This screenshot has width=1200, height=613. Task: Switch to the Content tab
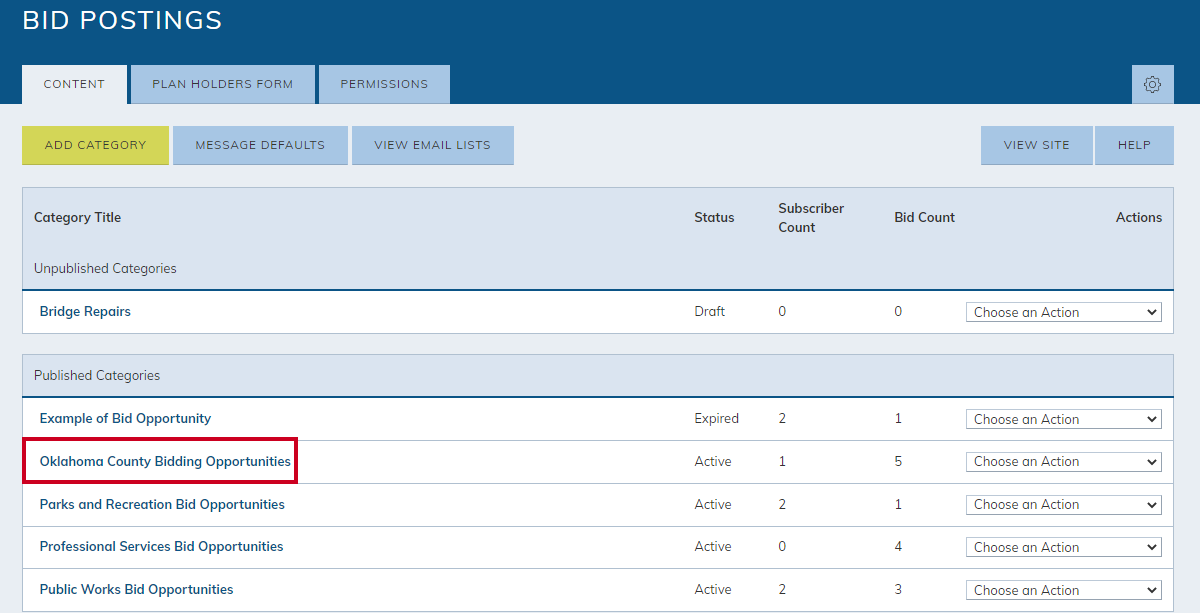pos(74,85)
